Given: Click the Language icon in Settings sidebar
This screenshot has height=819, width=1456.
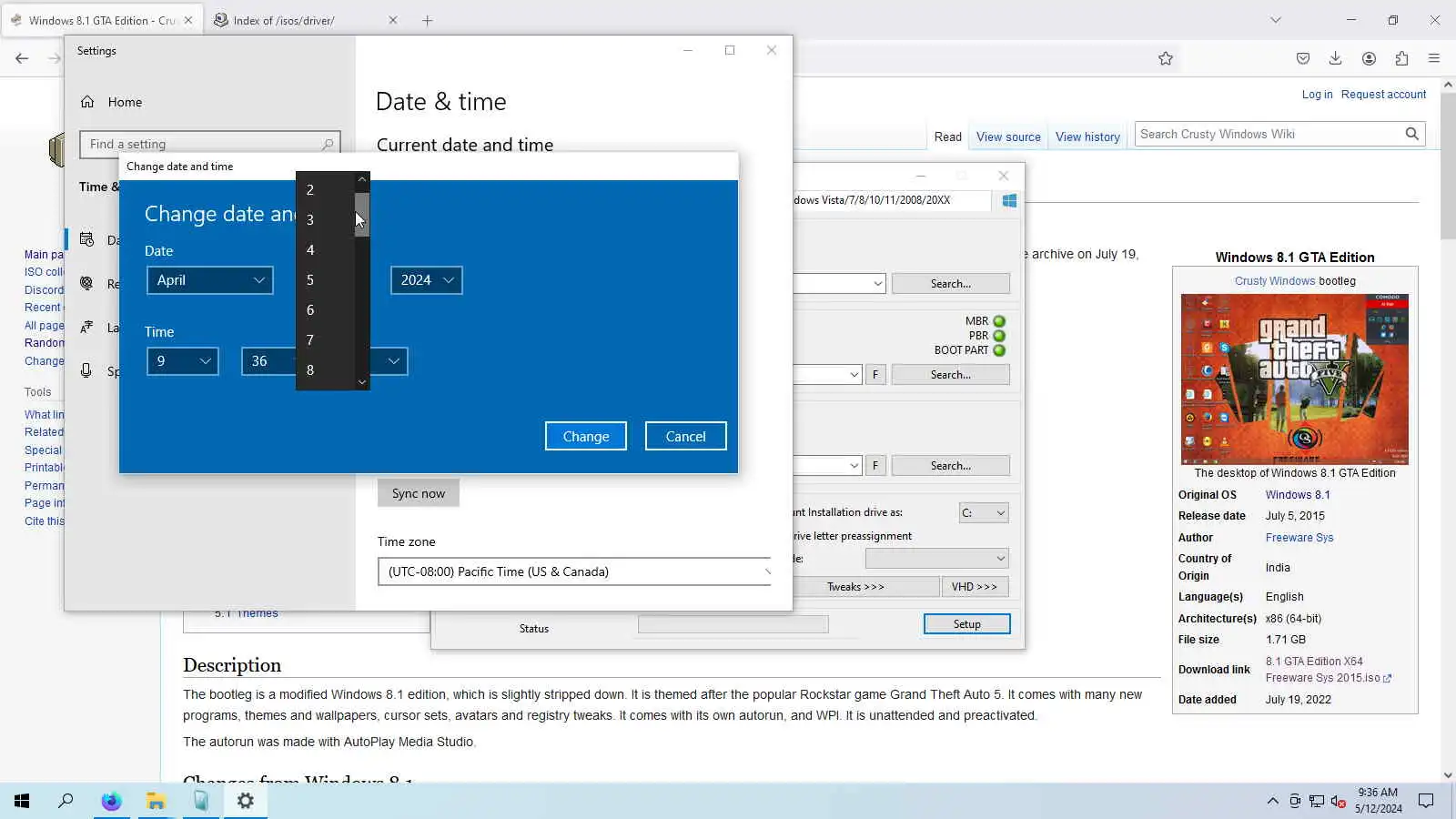Looking at the screenshot, I should coord(87,327).
